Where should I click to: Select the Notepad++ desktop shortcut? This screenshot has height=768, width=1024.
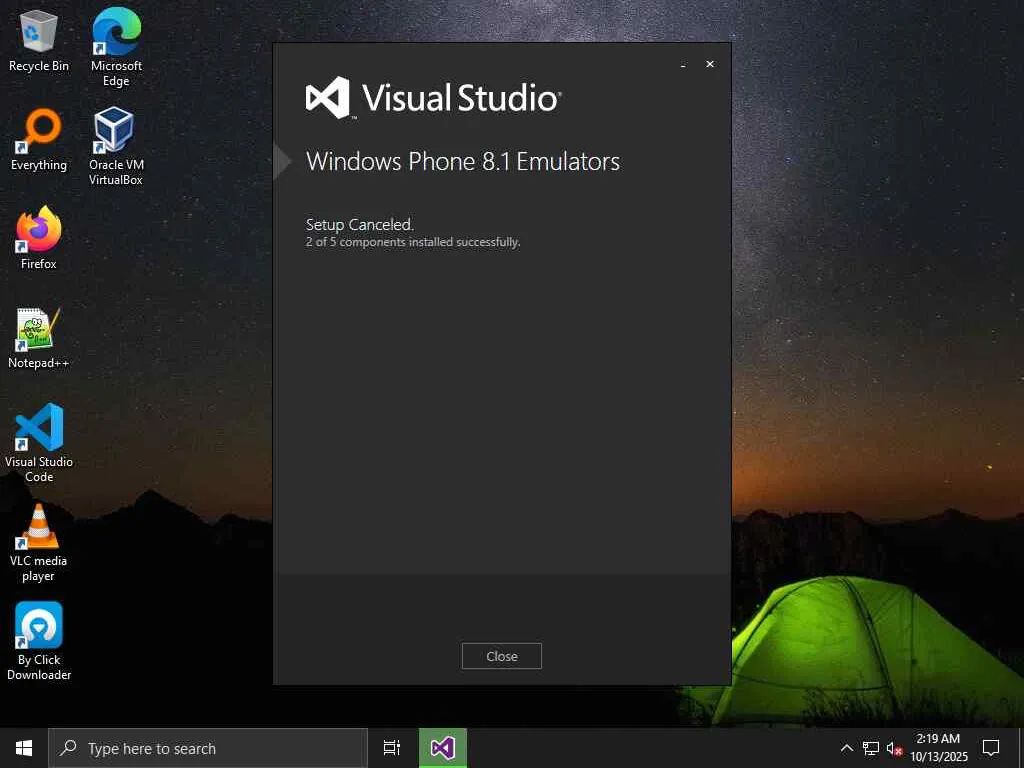point(39,338)
